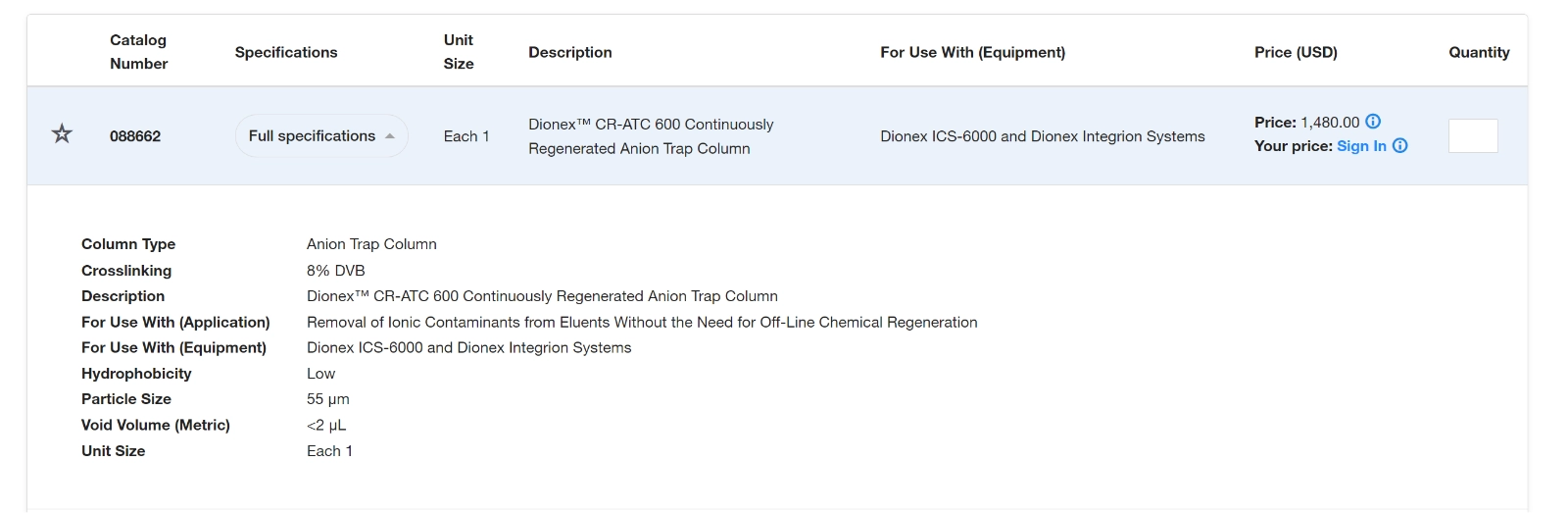Click the Quantity column header
Image resolution: width=1568 pixels, height=513 pixels.
click(x=1479, y=52)
